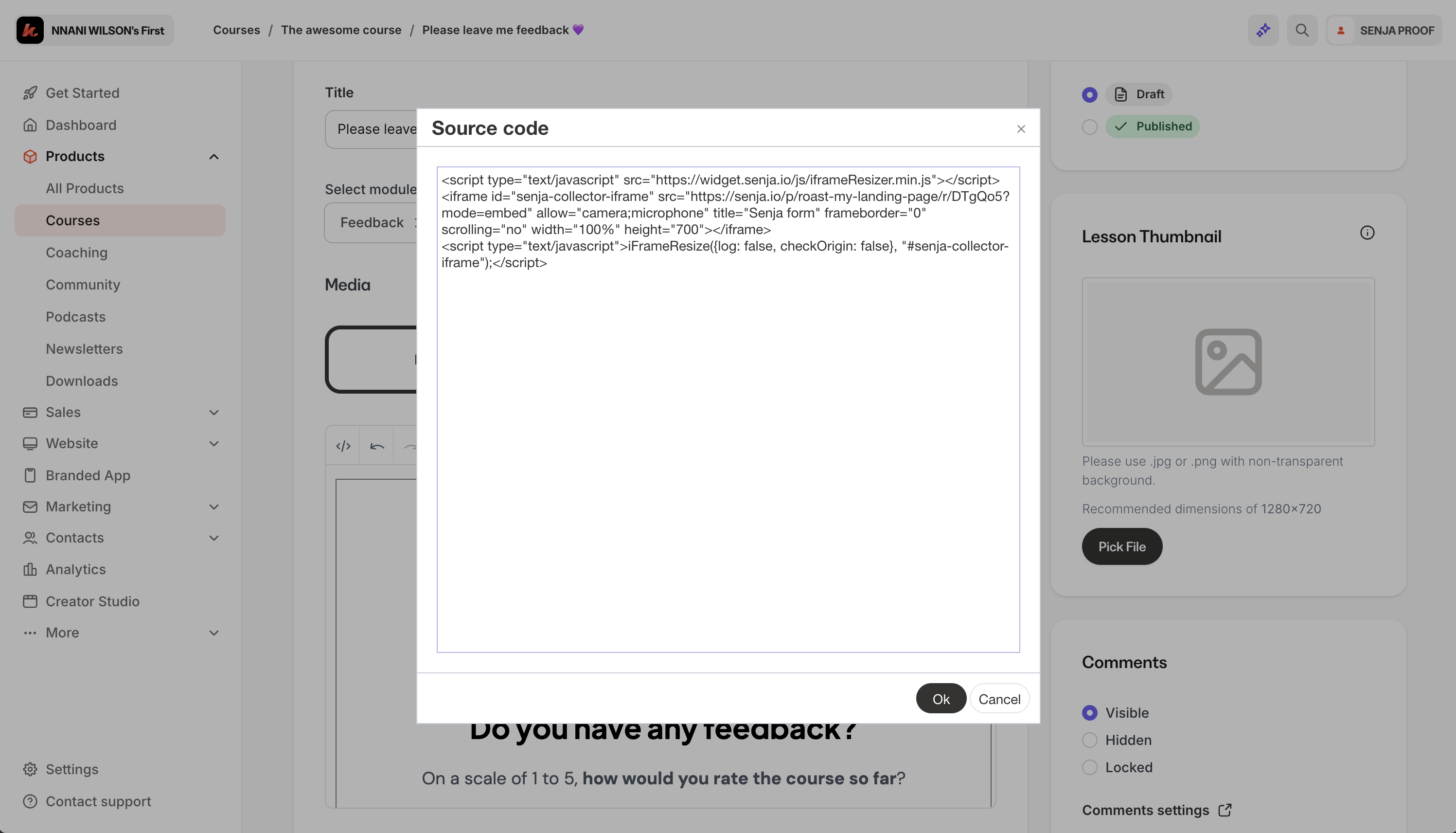Click Cancel in Source code dialog

pyautogui.click(x=999, y=699)
